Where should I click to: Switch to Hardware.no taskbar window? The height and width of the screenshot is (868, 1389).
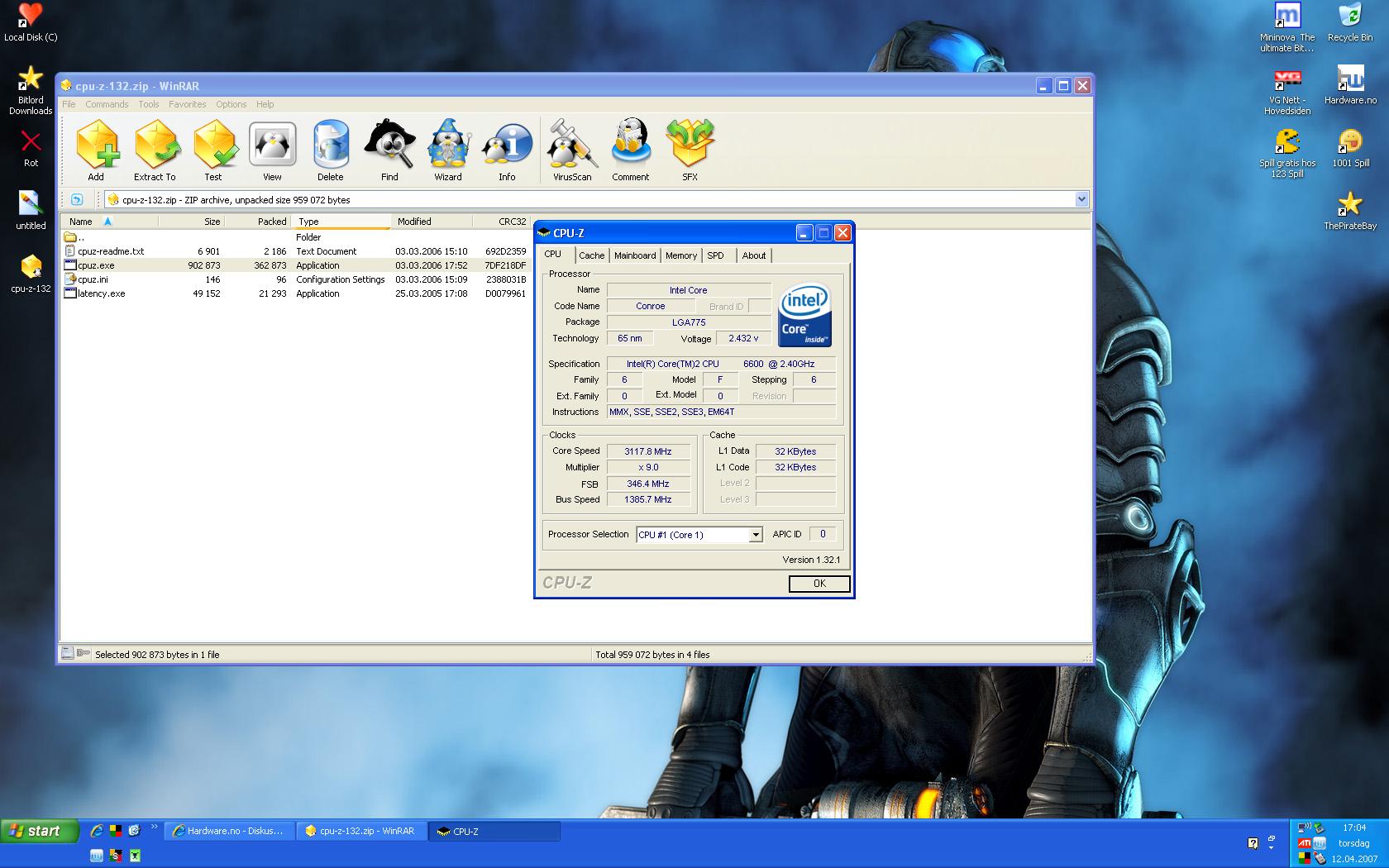229,831
